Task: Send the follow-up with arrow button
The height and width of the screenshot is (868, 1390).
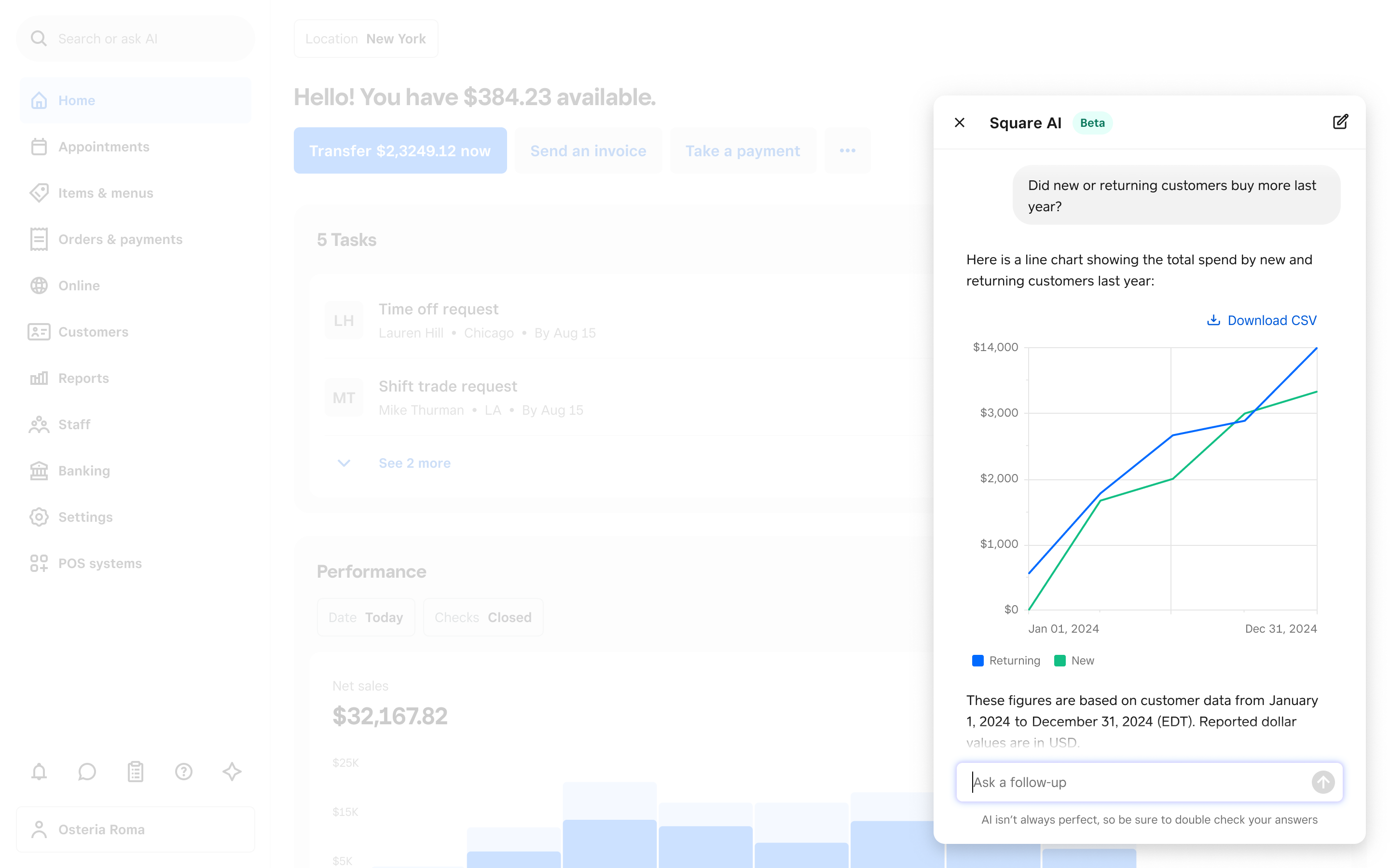Action: (x=1323, y=782)
